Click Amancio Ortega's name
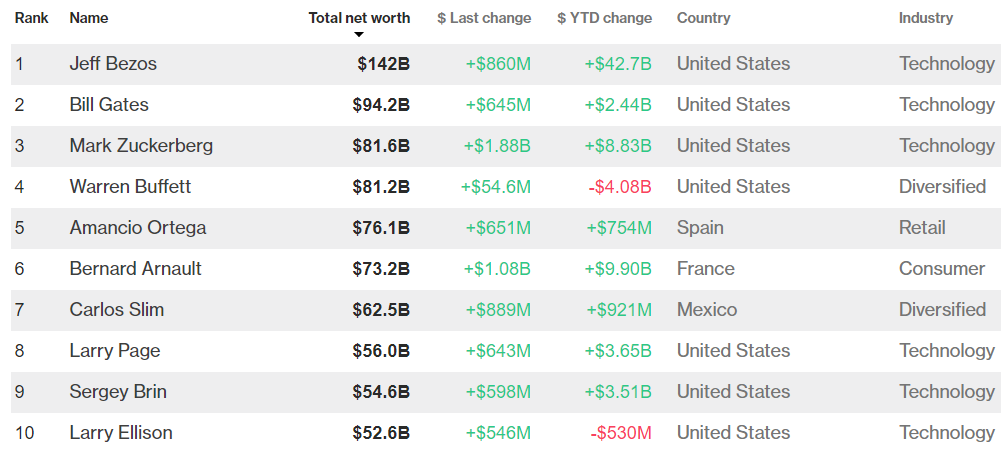 pos(138,228)
